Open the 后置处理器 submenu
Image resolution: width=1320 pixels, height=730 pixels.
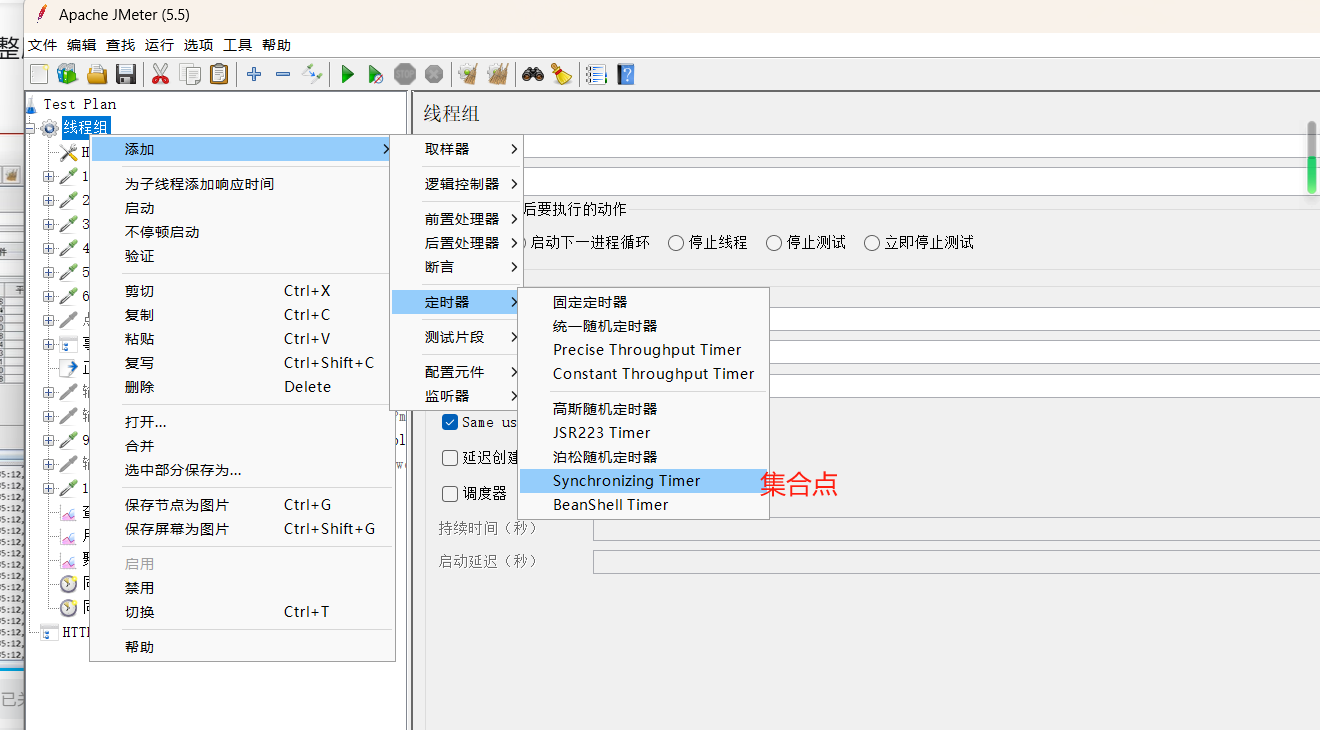point(456,243)
